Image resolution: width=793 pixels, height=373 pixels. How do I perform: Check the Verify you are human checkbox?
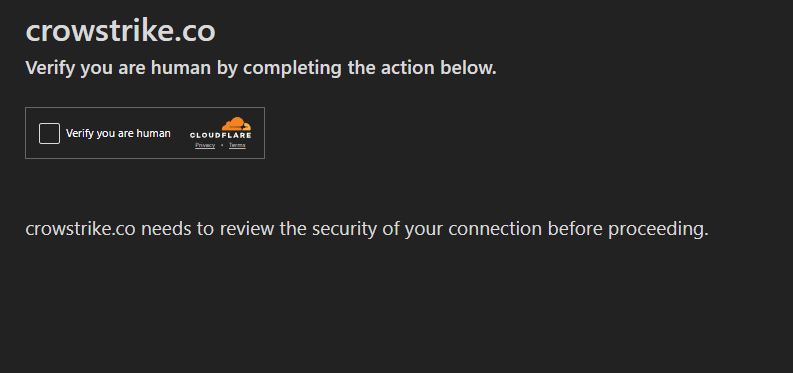point(49,133)
